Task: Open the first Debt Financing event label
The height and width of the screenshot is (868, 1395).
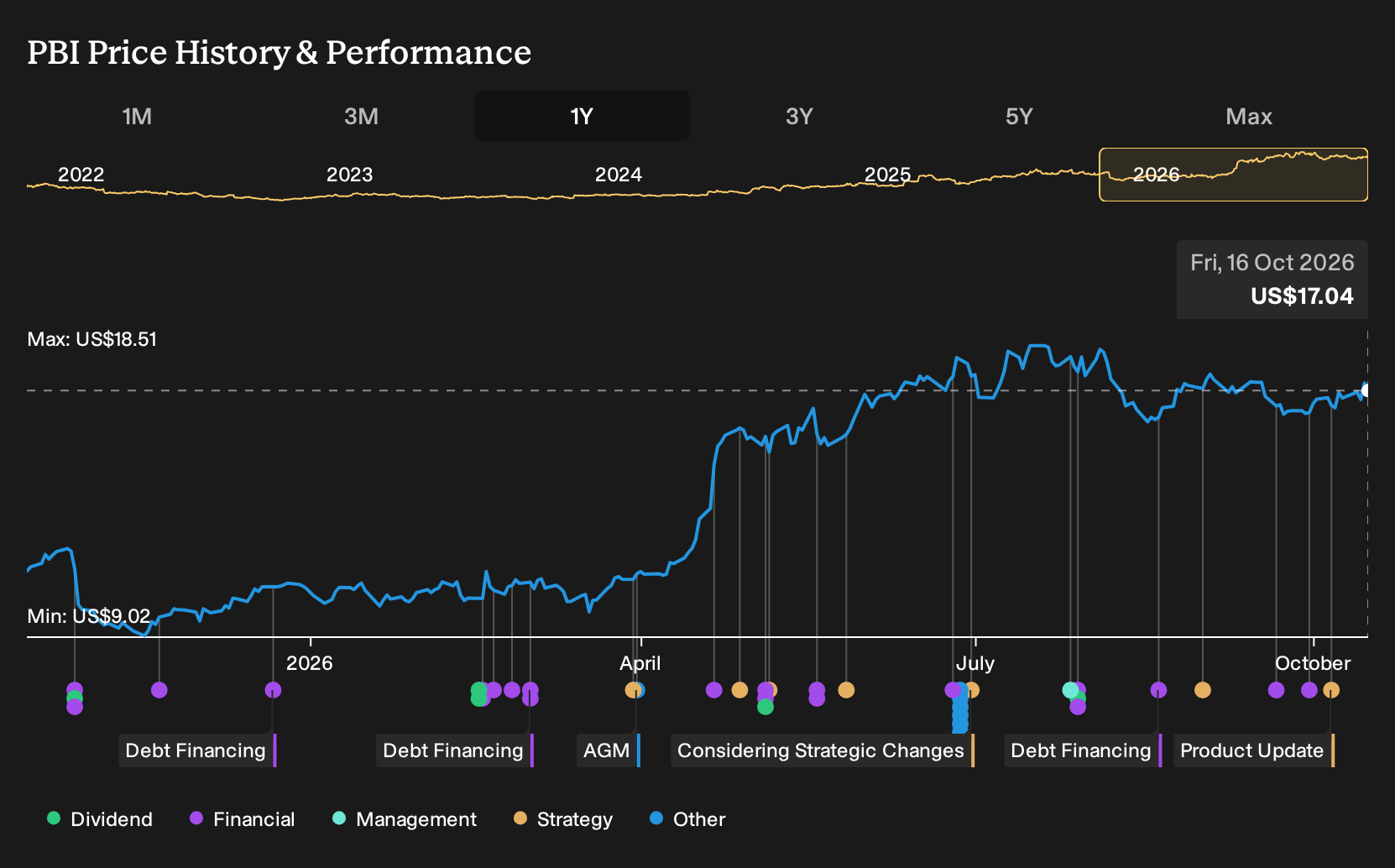Action: click(x=197, y=750)
